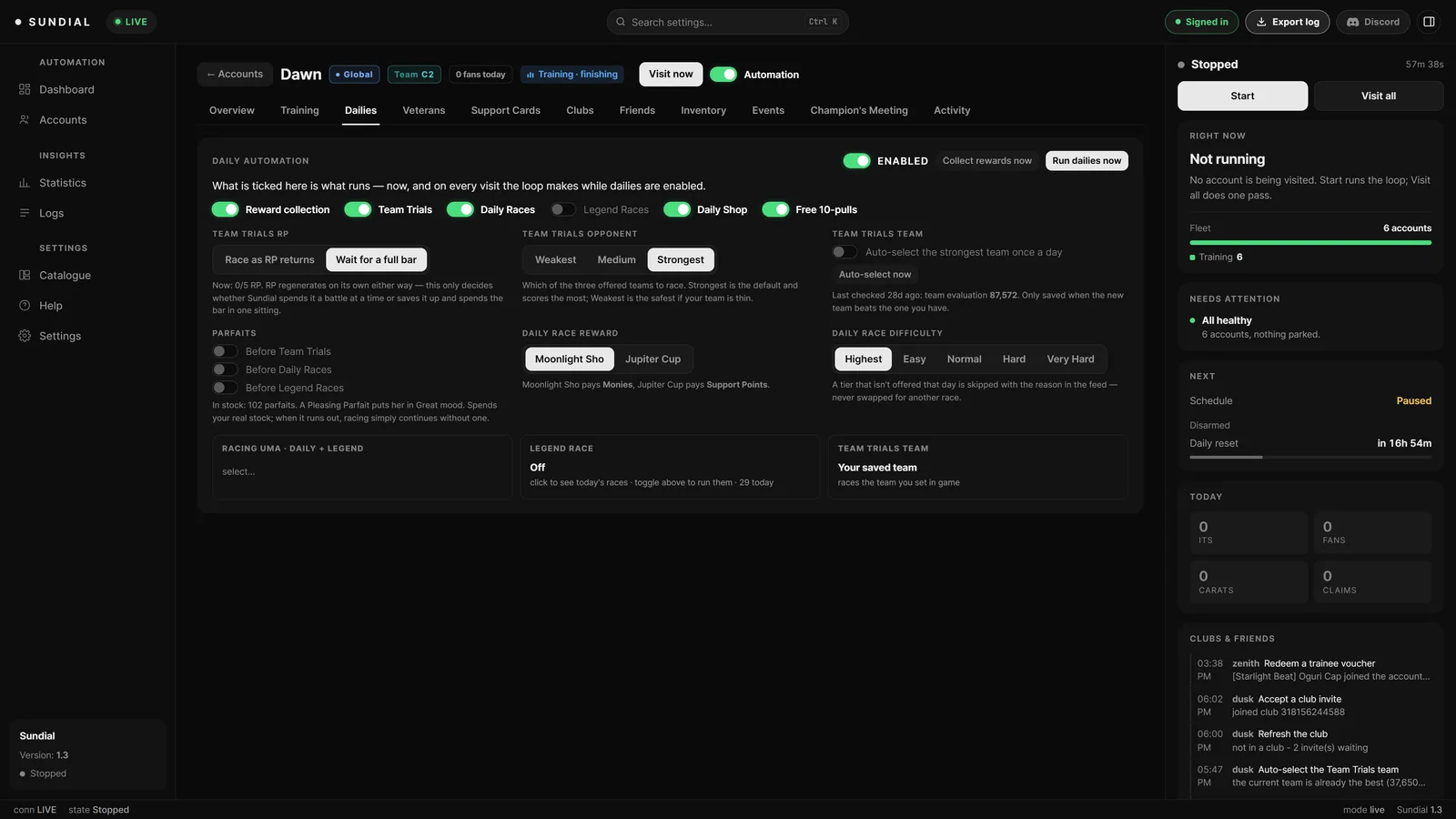This screenshot has height=819, width=1456.
Task: Open the Champion's Meeting tab
Action: 859,110
